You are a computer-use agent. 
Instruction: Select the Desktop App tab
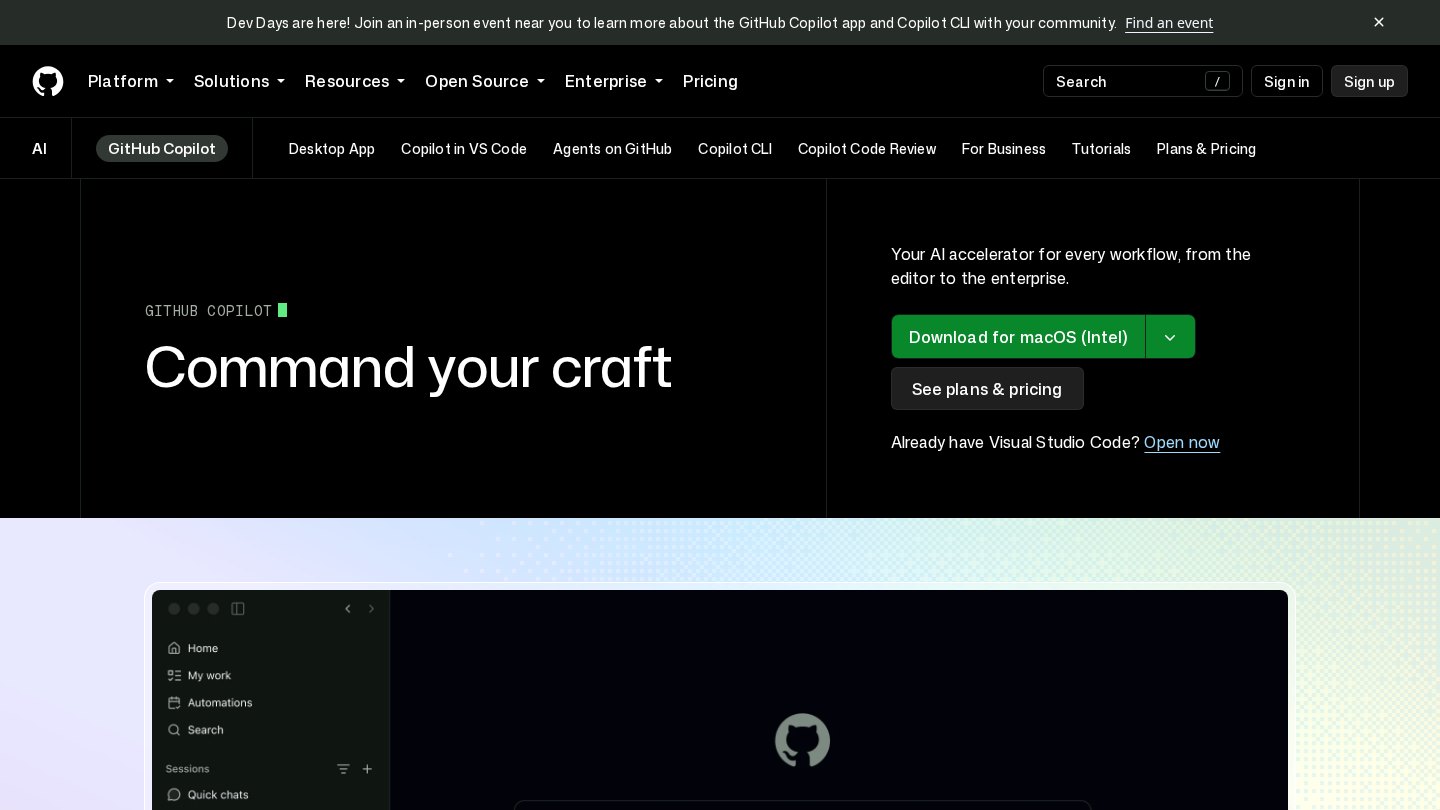coord(332,149)
